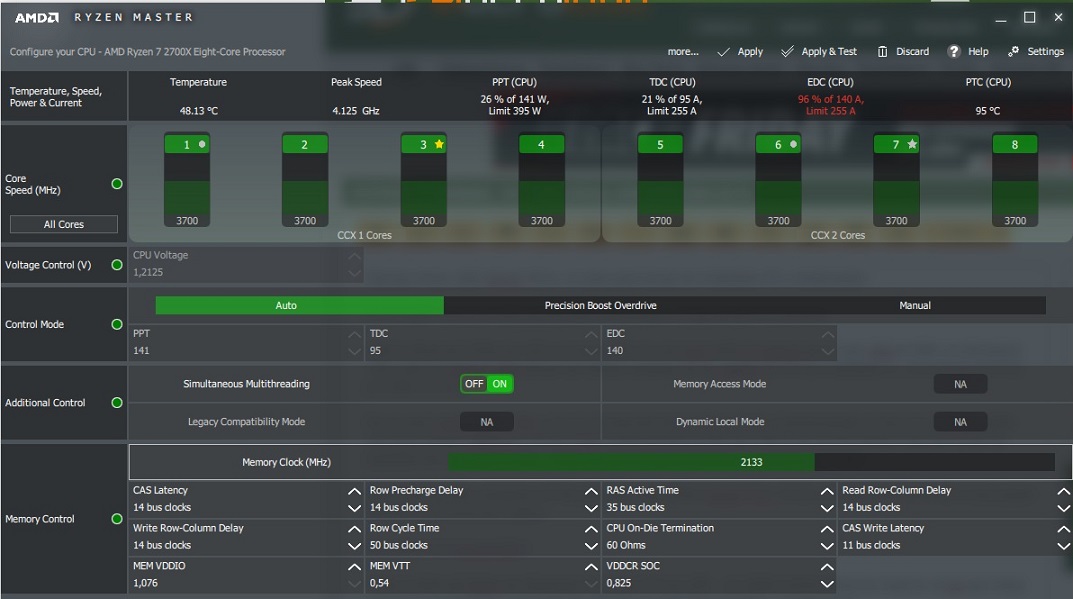The height and width of the screenshot is (599, 1073).
Task: Click Peak Speed 4.125 GHz reading
Action: 356,111
